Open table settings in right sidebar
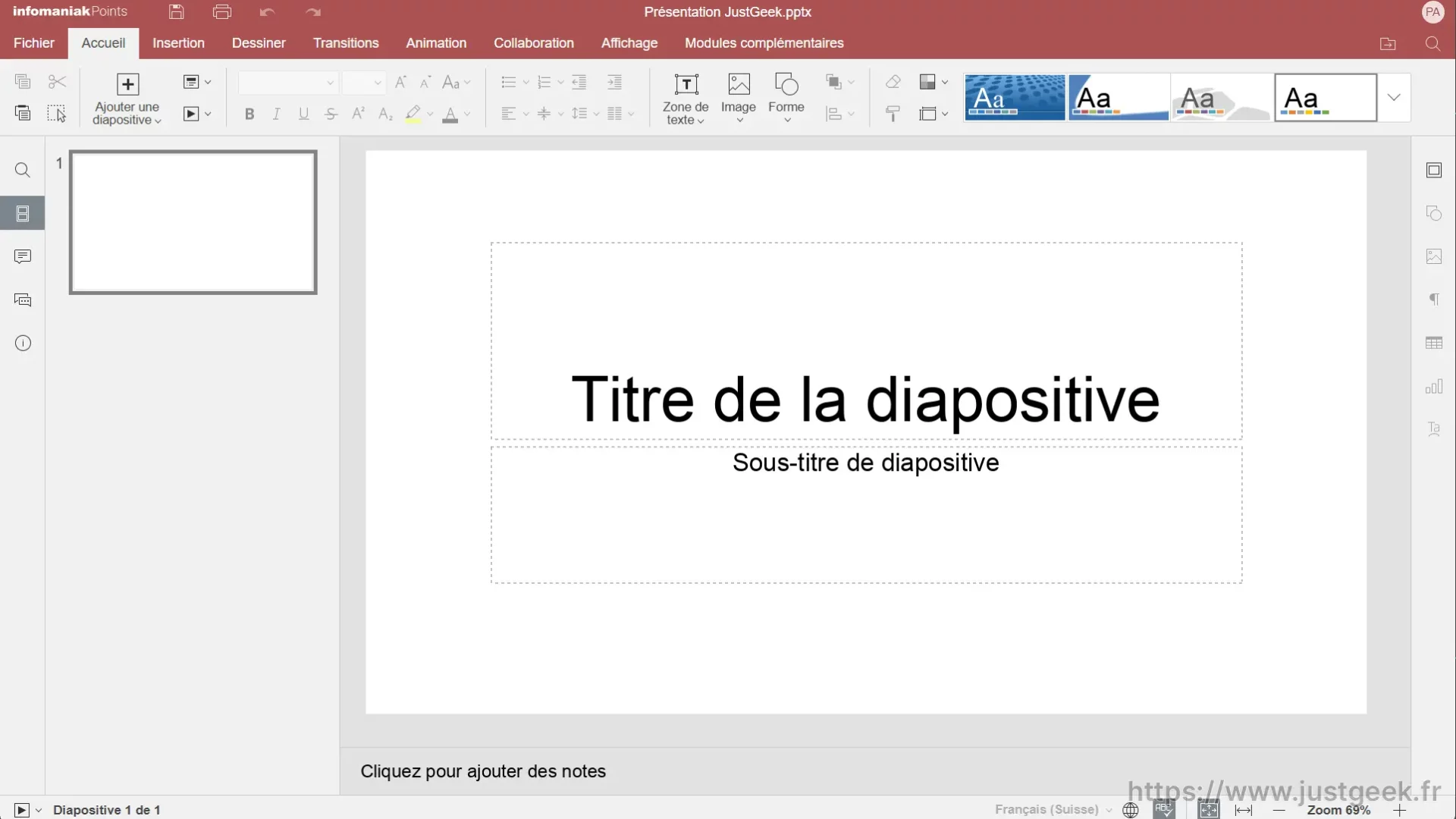Screen dimensions: 1456x819 (1434, 343)
